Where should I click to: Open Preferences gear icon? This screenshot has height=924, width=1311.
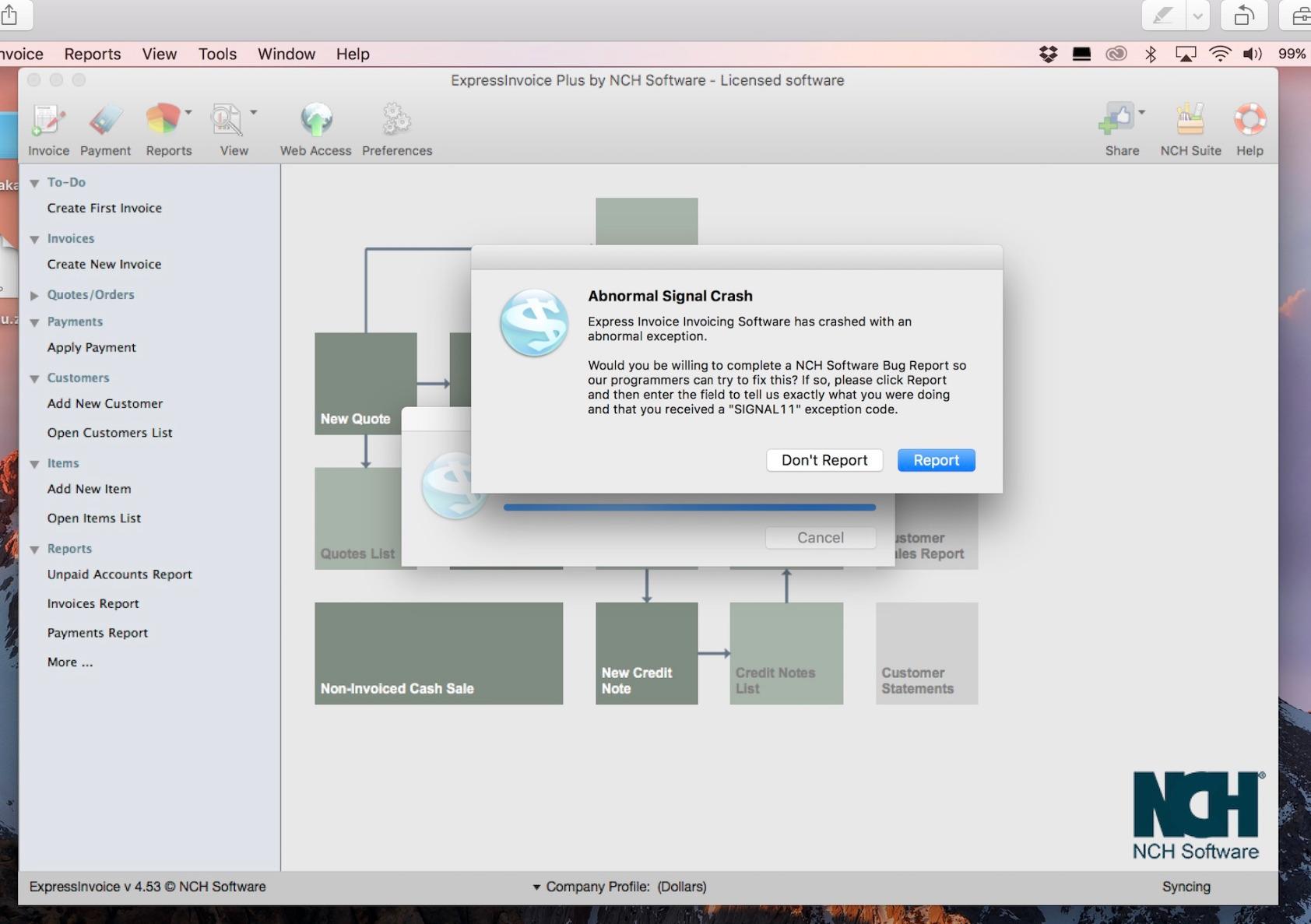pos(396,121)
